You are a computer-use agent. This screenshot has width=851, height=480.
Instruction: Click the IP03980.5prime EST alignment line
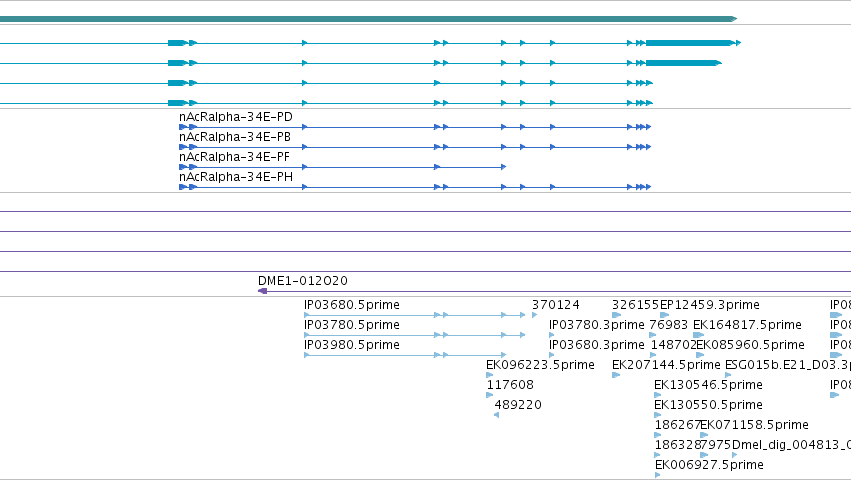pos(405,355)
